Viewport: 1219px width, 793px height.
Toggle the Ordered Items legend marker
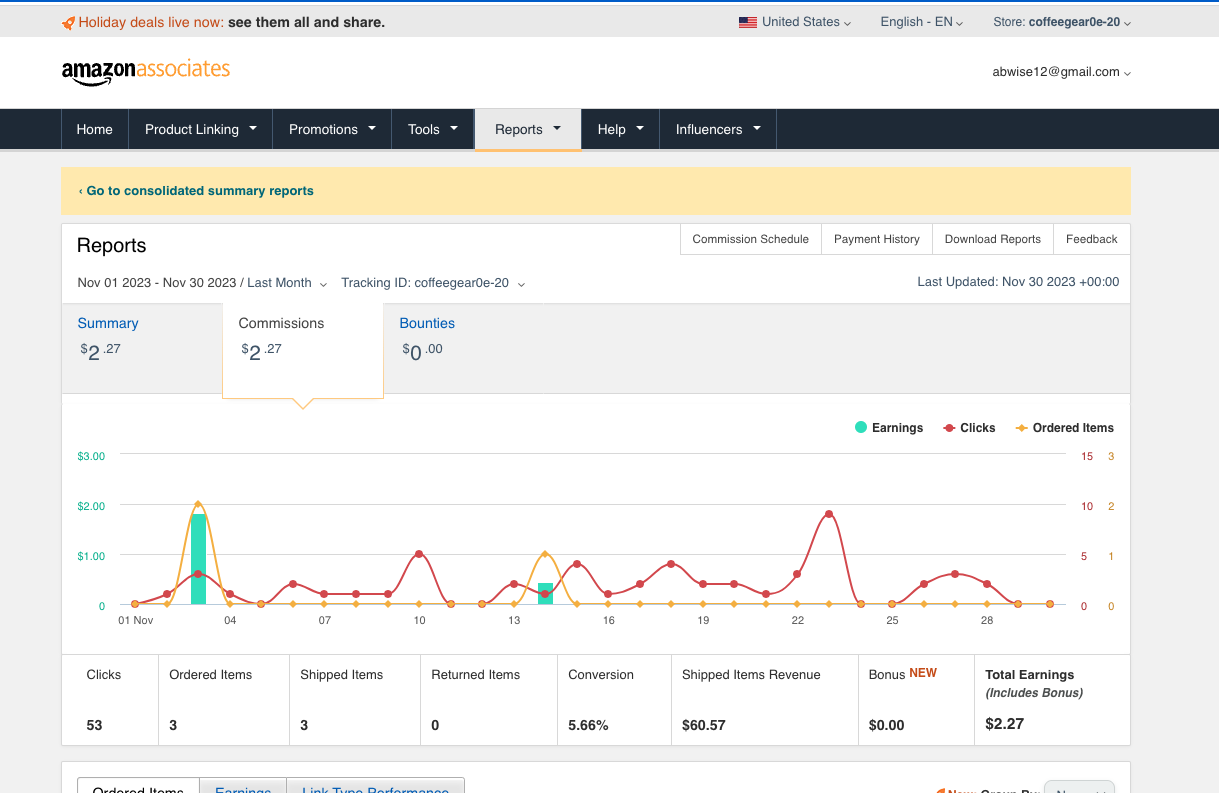point(1021,428)
